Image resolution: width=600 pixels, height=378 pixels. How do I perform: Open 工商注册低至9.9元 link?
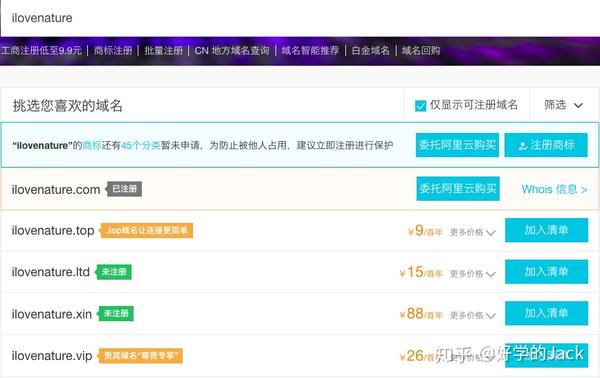[41, 51]
